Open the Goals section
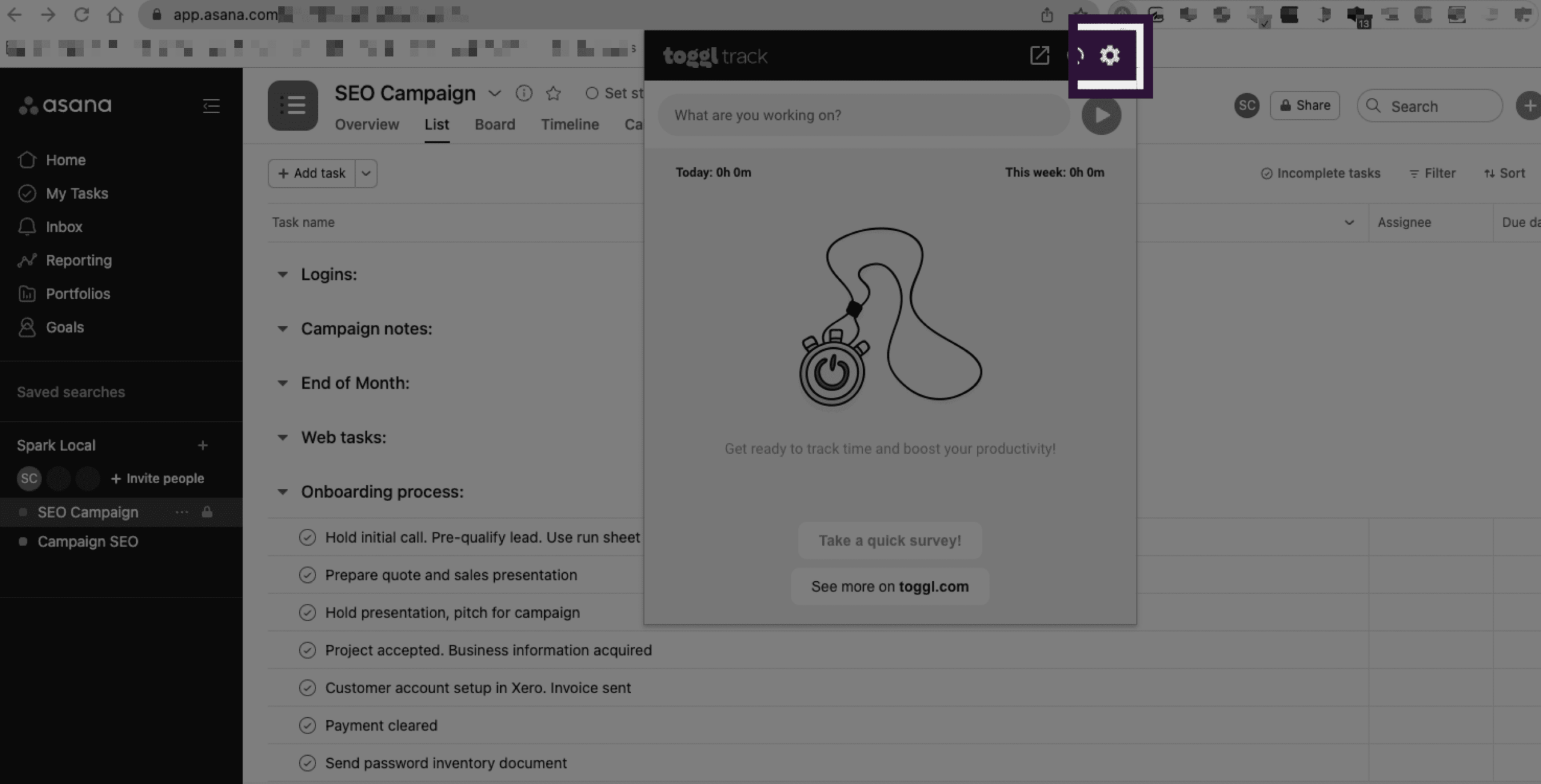This screenshot has width=1541, height=784. coord(64,327)
